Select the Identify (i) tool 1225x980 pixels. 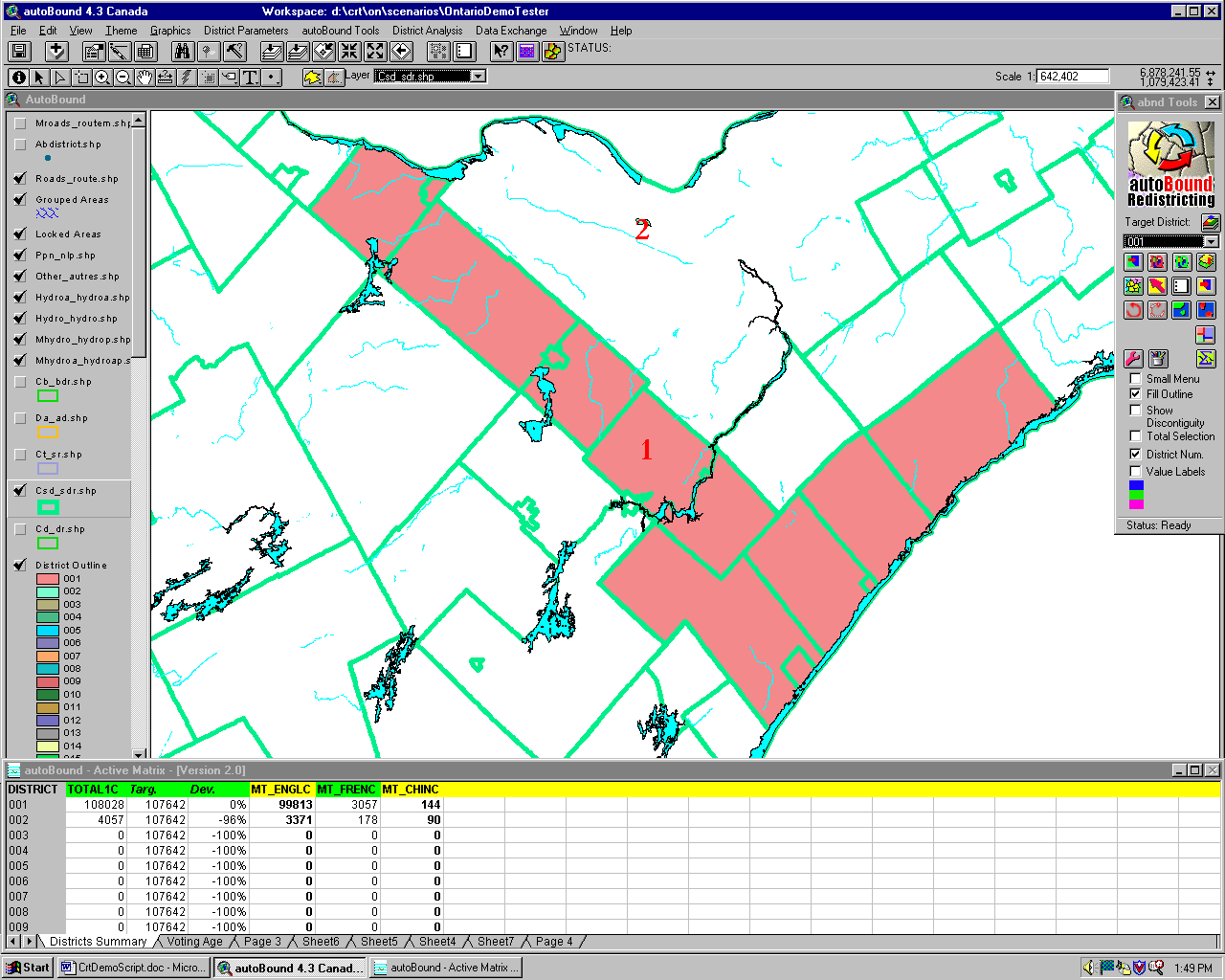click(18, 78)
